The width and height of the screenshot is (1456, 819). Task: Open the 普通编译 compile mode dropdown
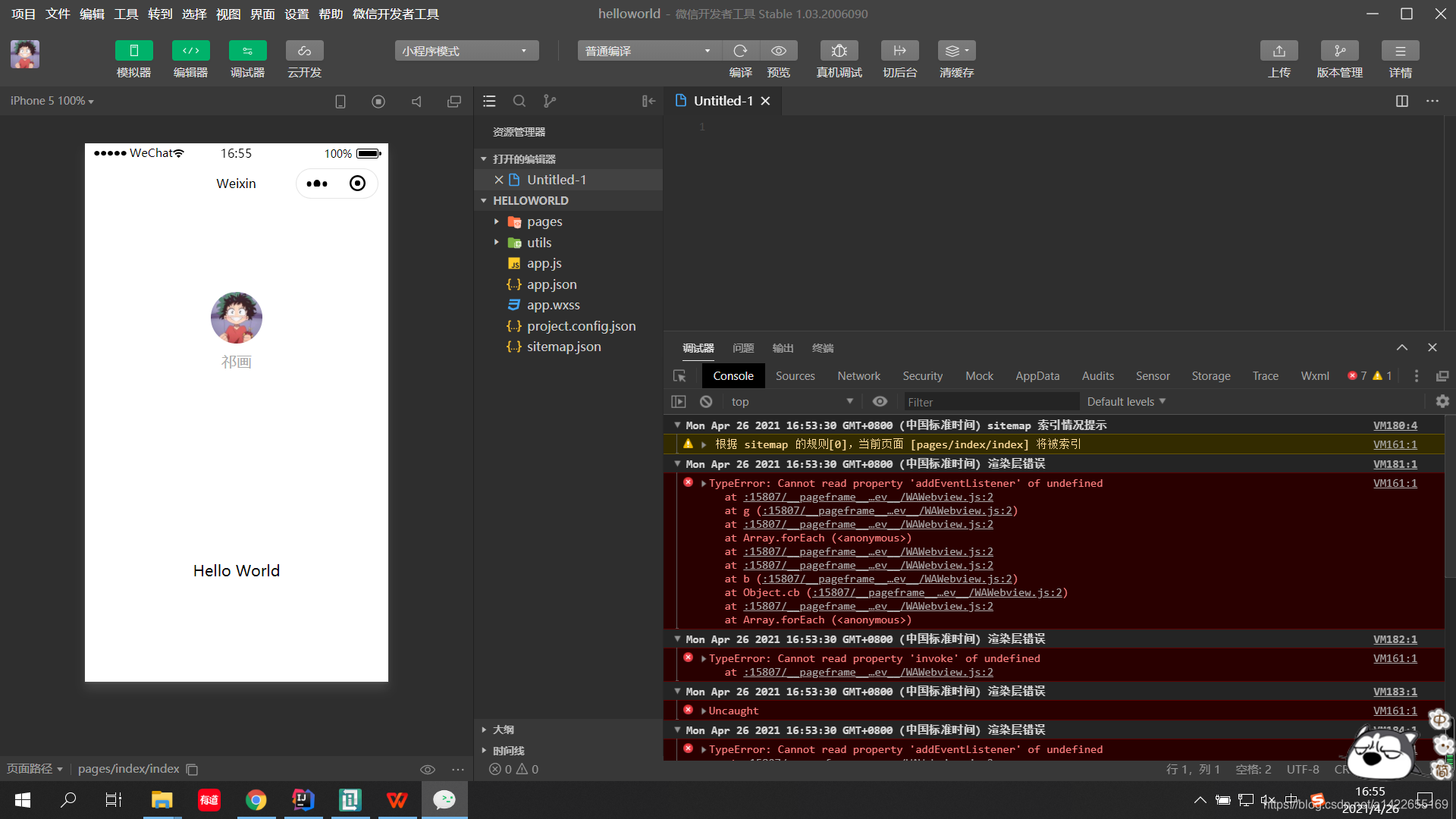click(x=648, y=51)
